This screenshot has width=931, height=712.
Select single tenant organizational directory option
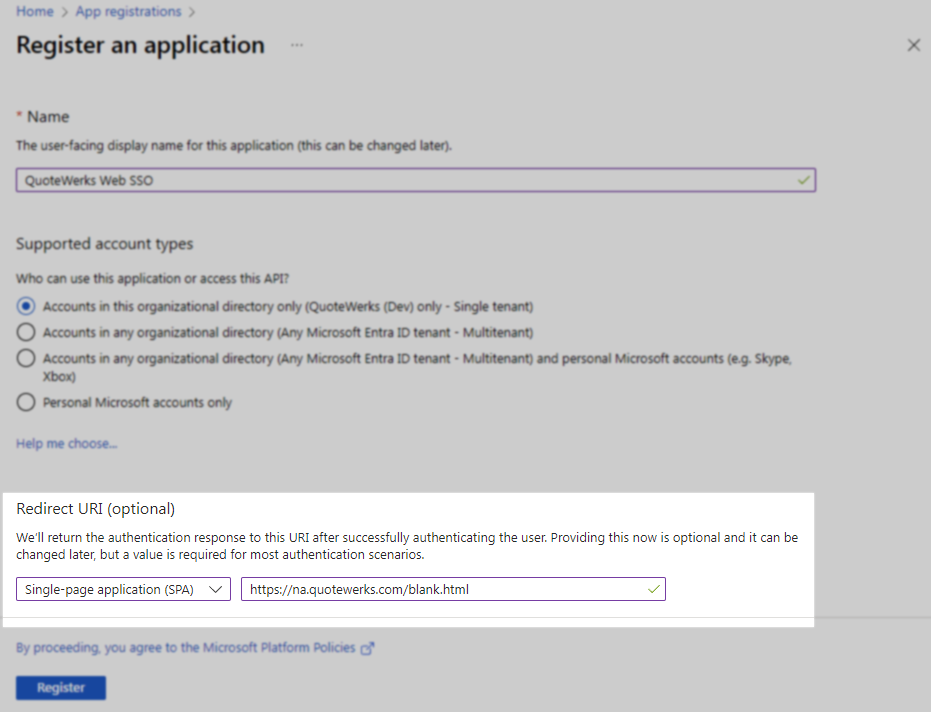(26, 306)
